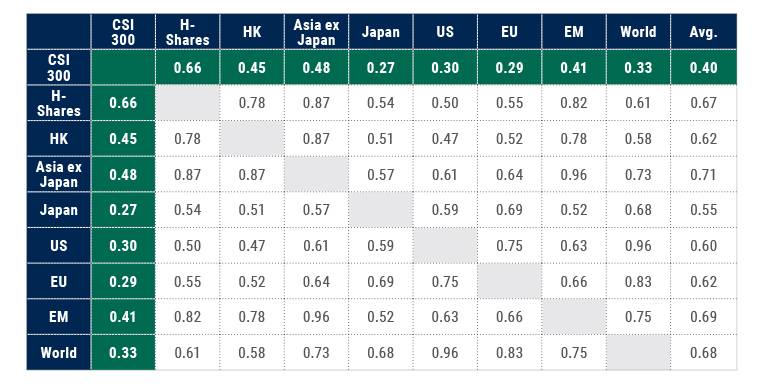
Task: Select US row's World value 0.96
Action: click(638, 246)
